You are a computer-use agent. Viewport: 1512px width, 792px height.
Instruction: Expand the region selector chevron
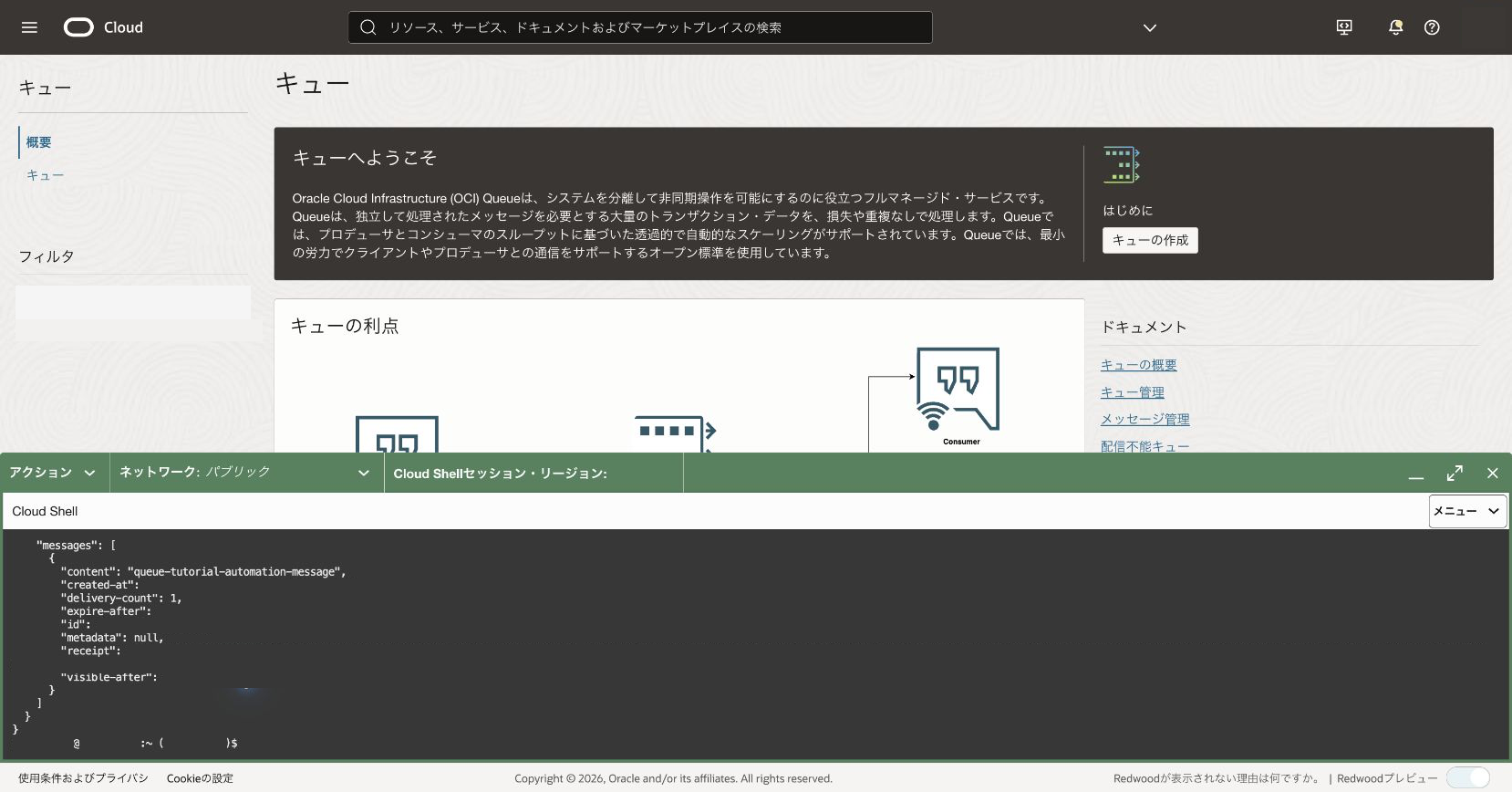[x=1150, y=28]
